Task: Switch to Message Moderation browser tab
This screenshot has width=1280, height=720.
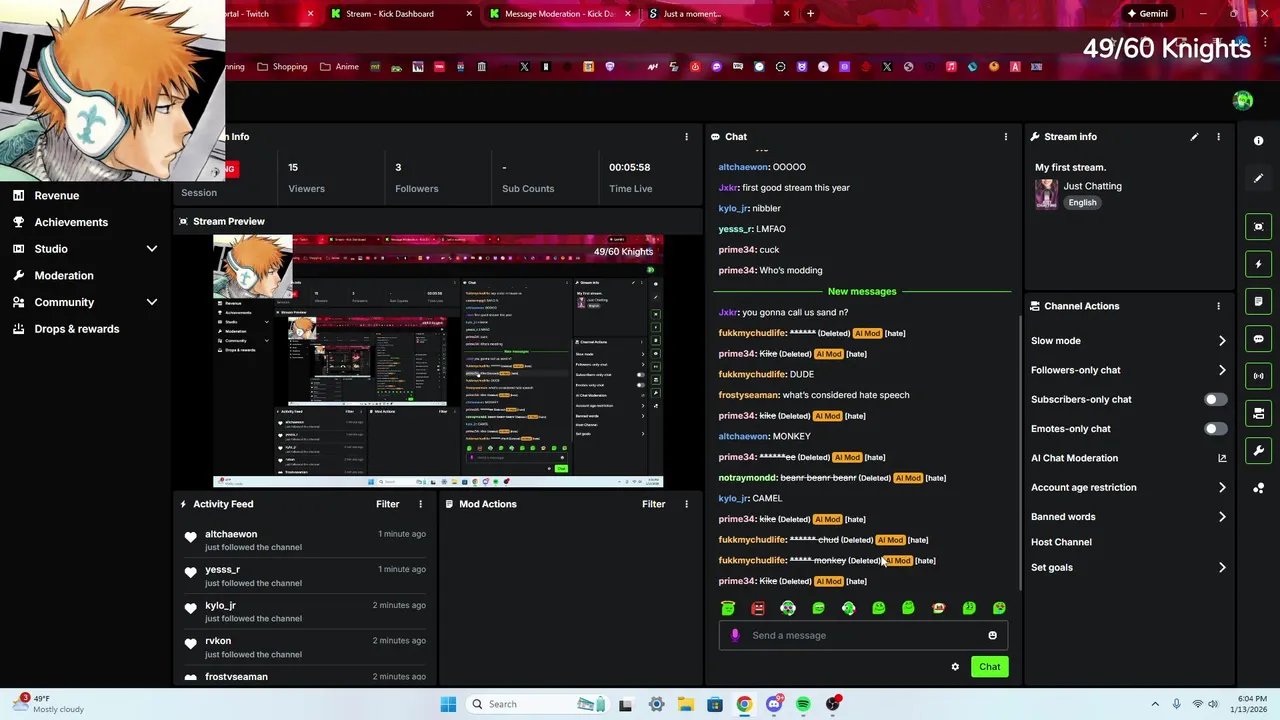Action: click(x=560, y=14)
